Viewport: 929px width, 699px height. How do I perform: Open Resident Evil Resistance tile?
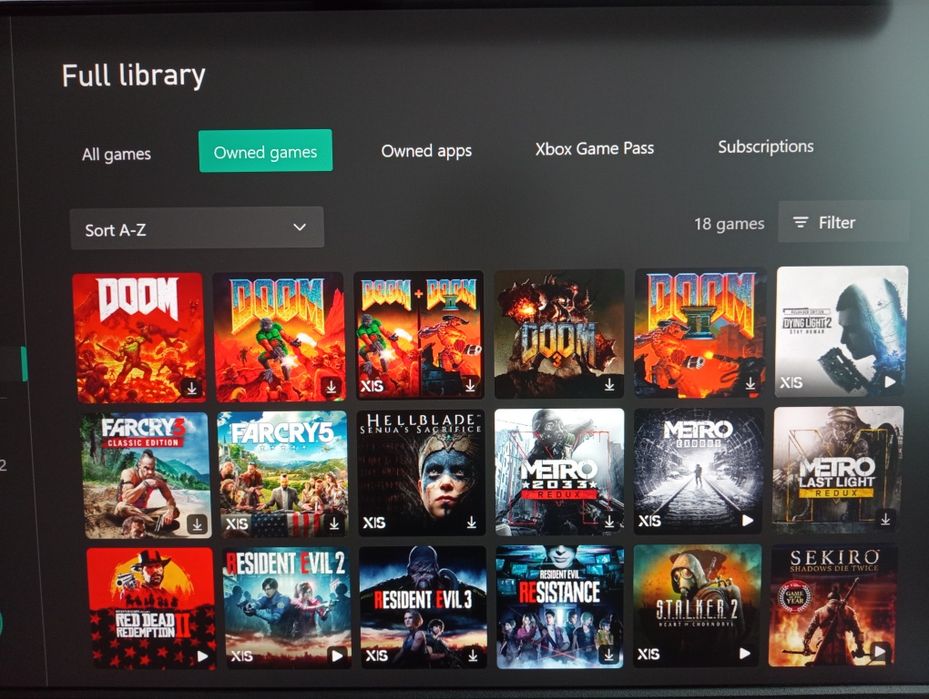(560, 607)
